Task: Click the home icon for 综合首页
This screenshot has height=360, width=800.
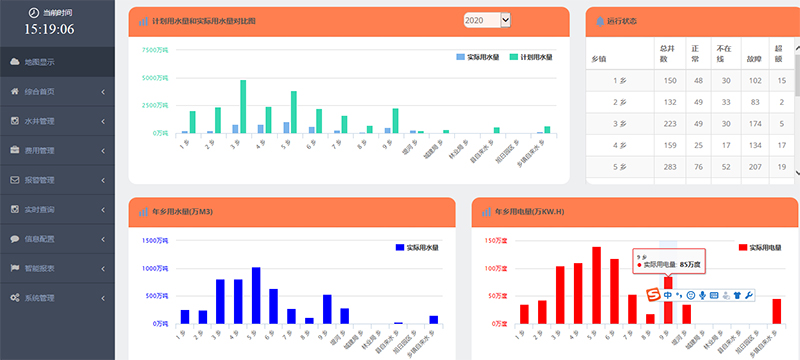Action: click(x=15, y=92)
